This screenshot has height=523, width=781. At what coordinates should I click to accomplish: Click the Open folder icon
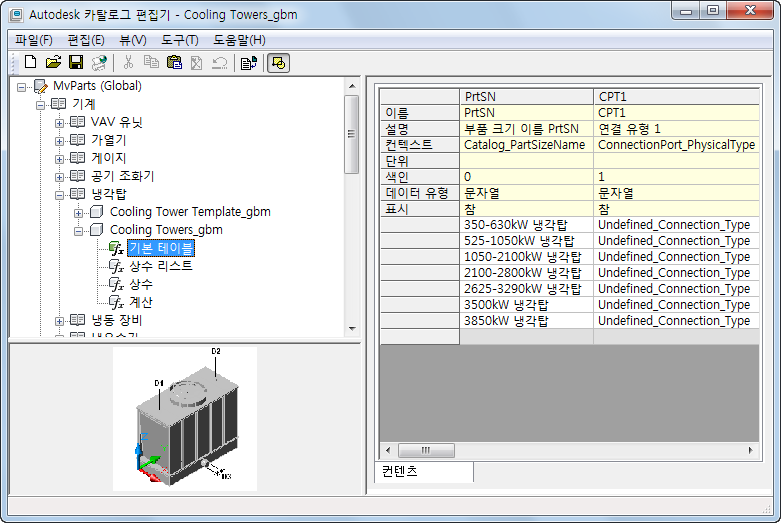tap(53, 62)
